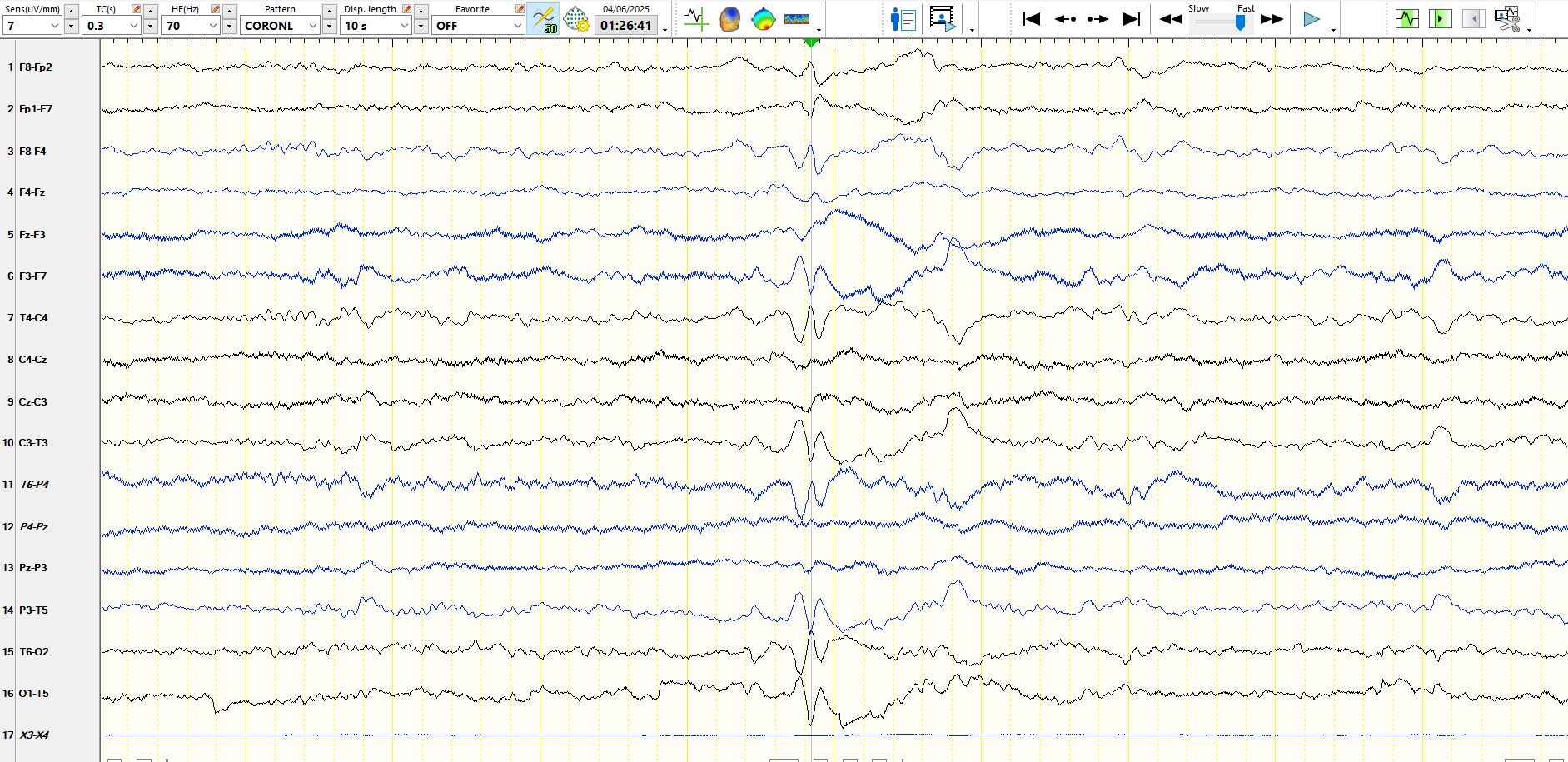
Task: Open the Sens(uV/mm) dropdown showing 7
Action: tap(32, 26)
